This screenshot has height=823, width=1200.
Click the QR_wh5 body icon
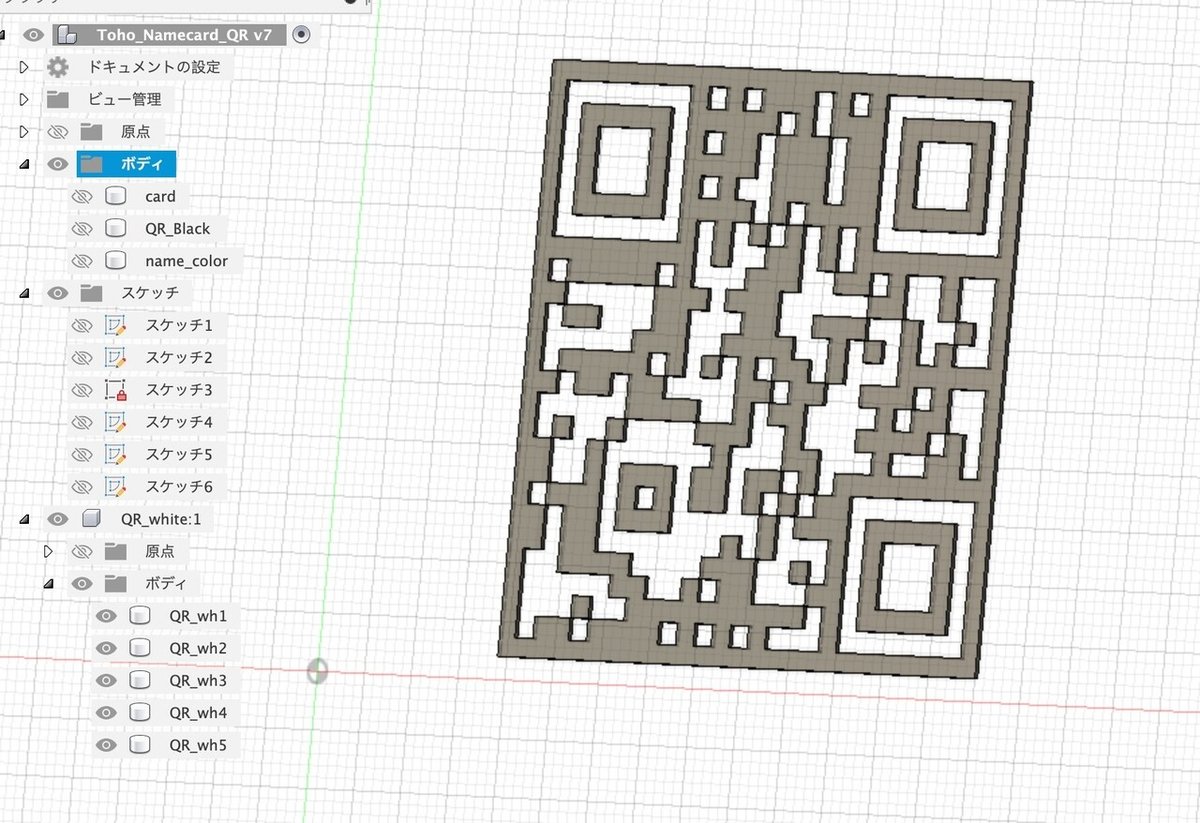coord(139,745)
